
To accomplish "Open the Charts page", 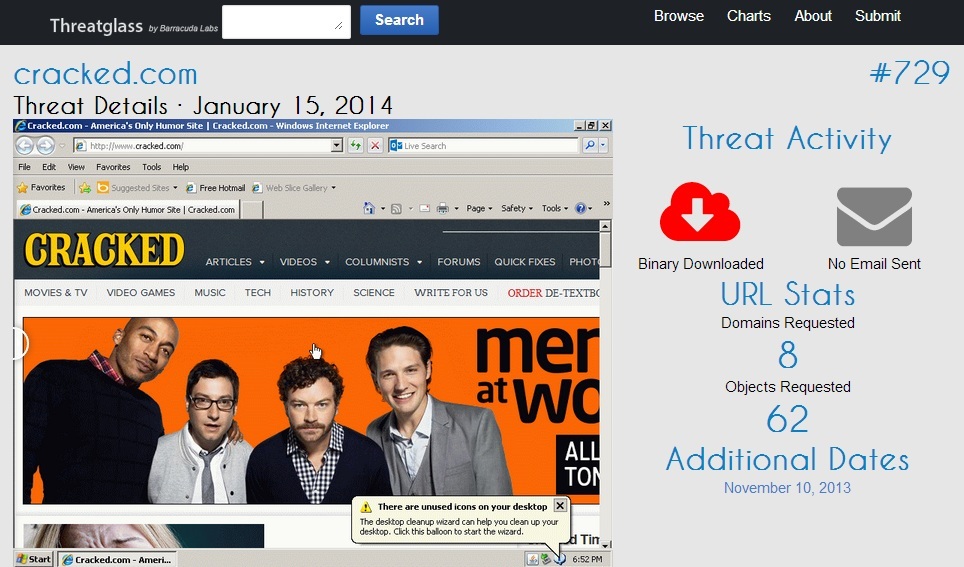I will coord(748,16).
